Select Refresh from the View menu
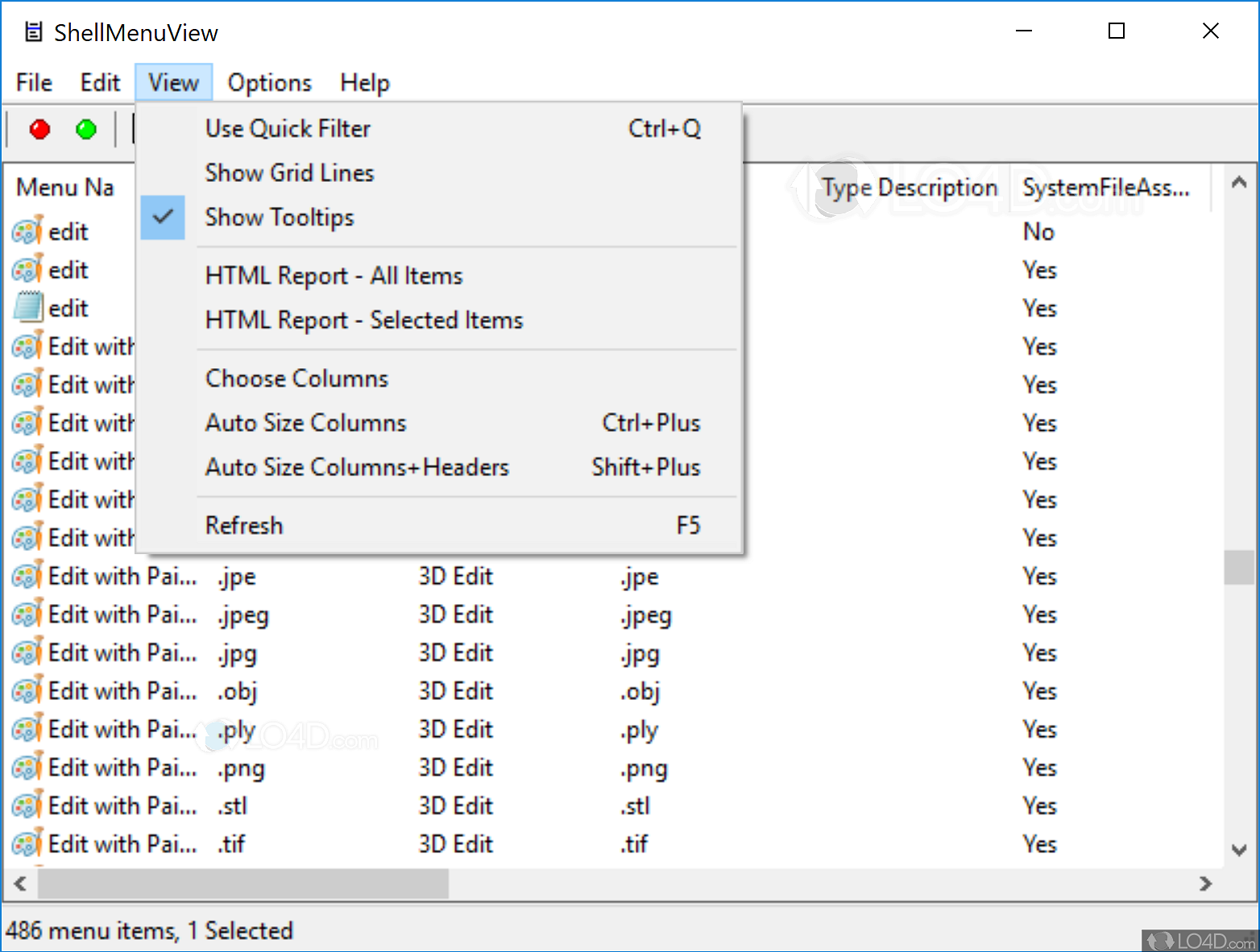This screenshot has width=1260, height=952. 244,524
